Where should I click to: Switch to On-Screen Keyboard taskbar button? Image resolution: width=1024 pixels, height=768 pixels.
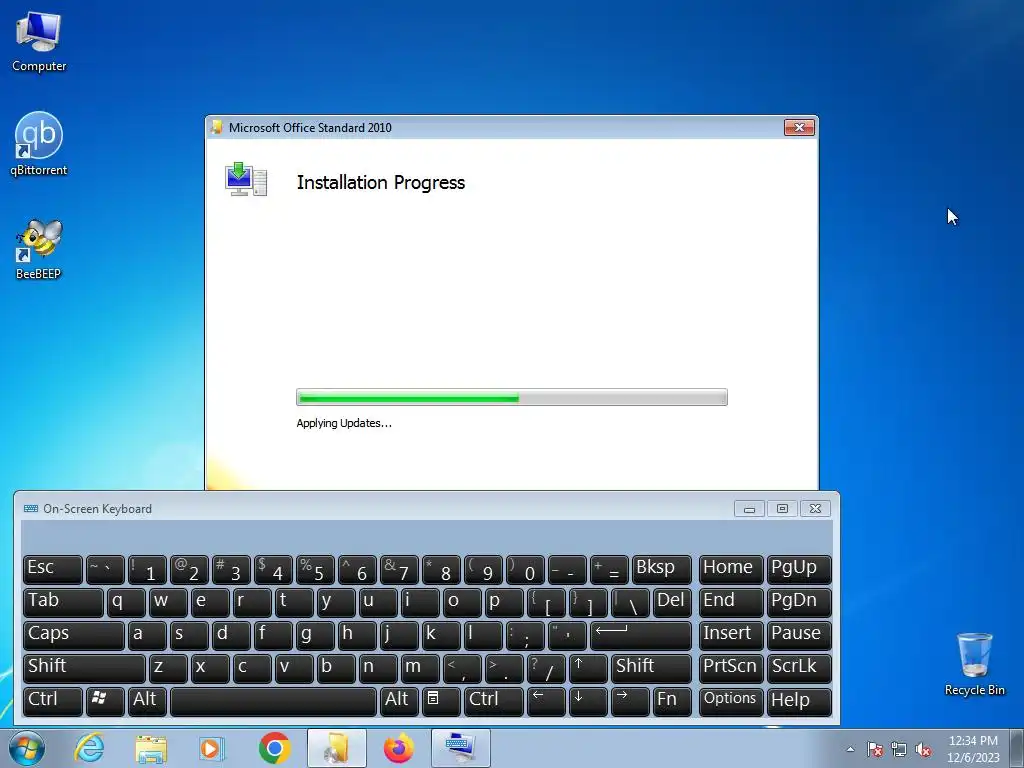coord(460,748)
